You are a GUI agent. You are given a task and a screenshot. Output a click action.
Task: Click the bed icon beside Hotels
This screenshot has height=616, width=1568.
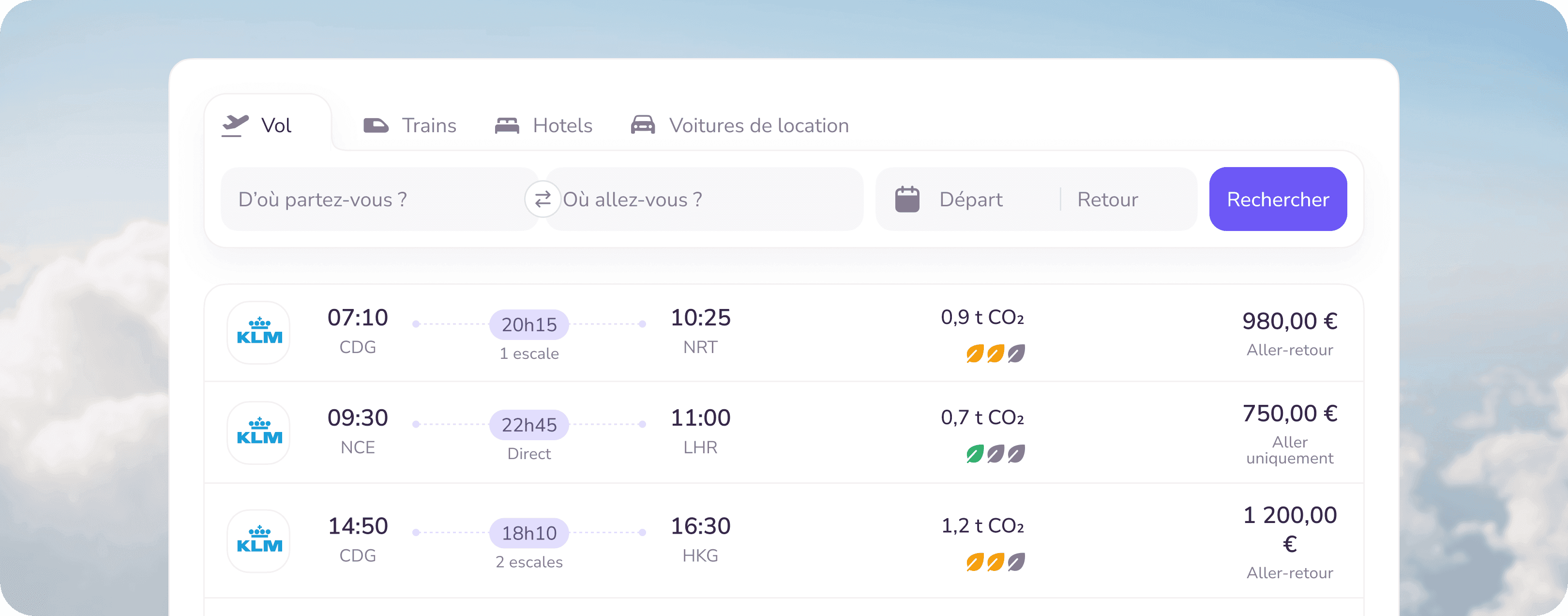point(506,125)
